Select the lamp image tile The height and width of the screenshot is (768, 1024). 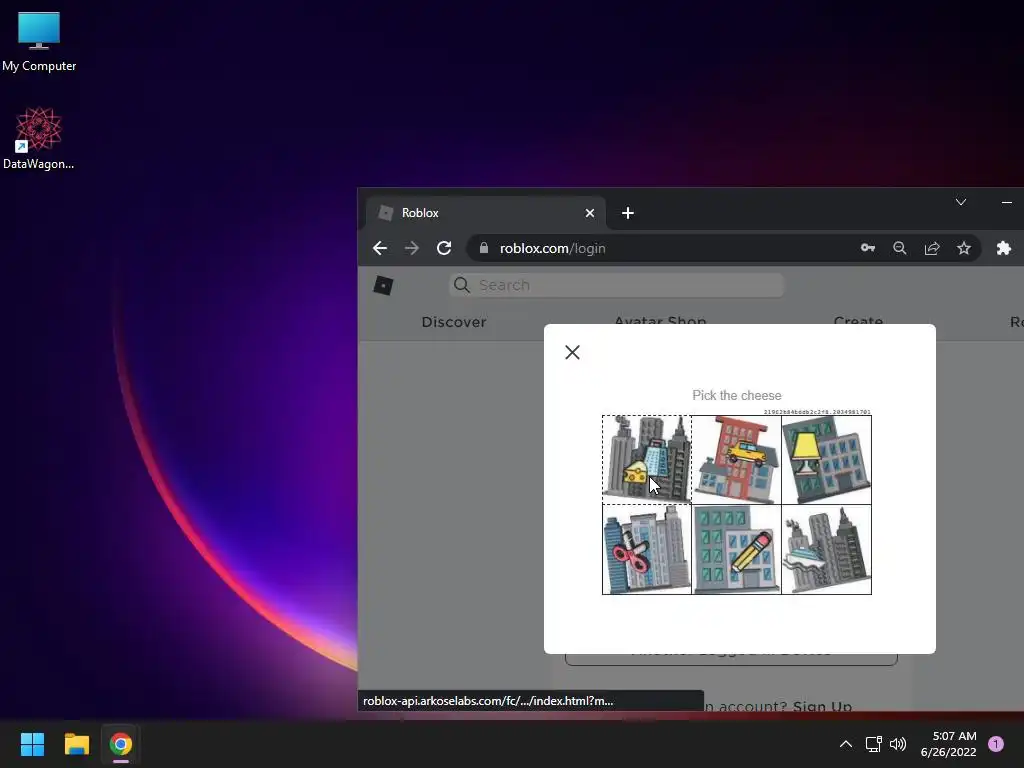(x=826, y=460)
